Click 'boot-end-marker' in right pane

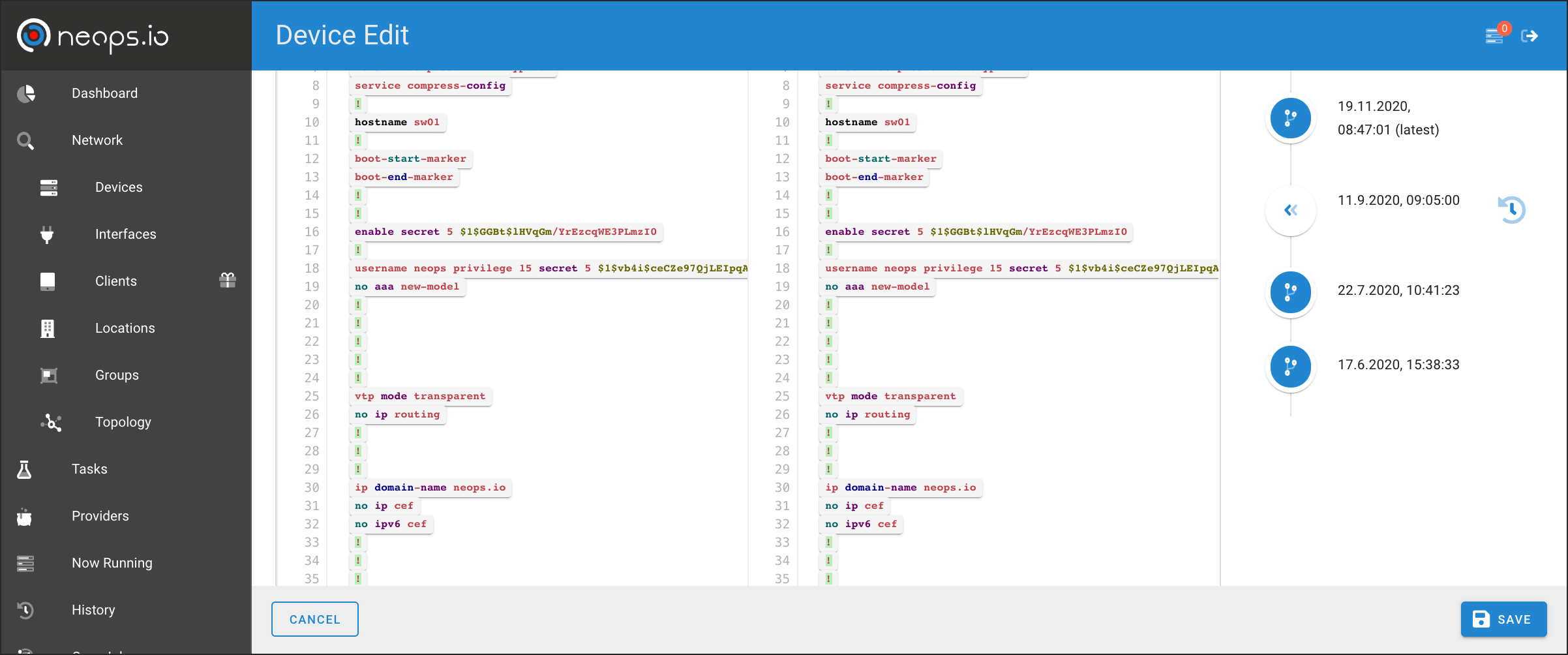[874, 177]
